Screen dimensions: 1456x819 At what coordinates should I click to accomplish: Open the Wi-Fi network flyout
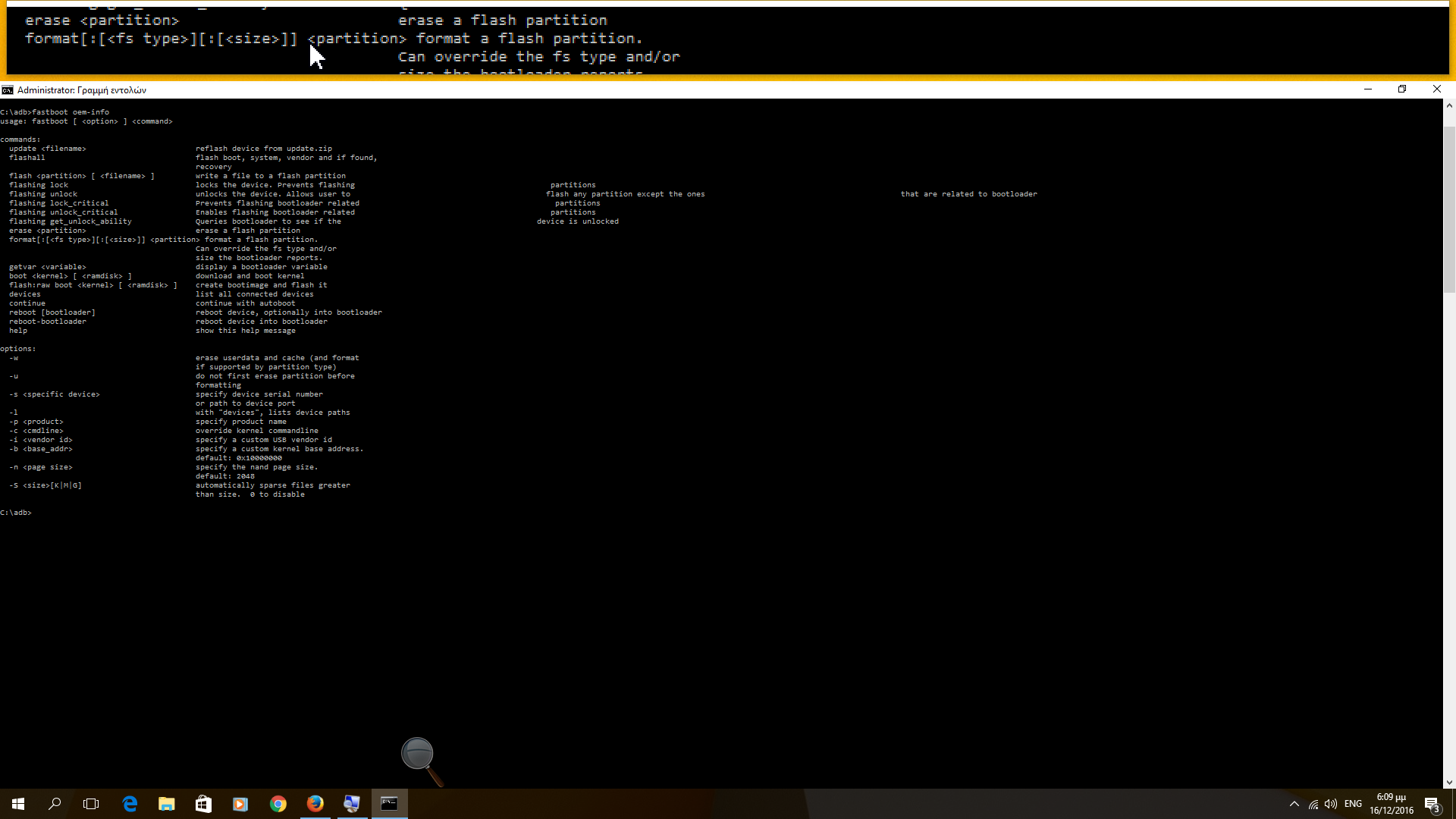pyautogui.click(x=1313, y=804)
